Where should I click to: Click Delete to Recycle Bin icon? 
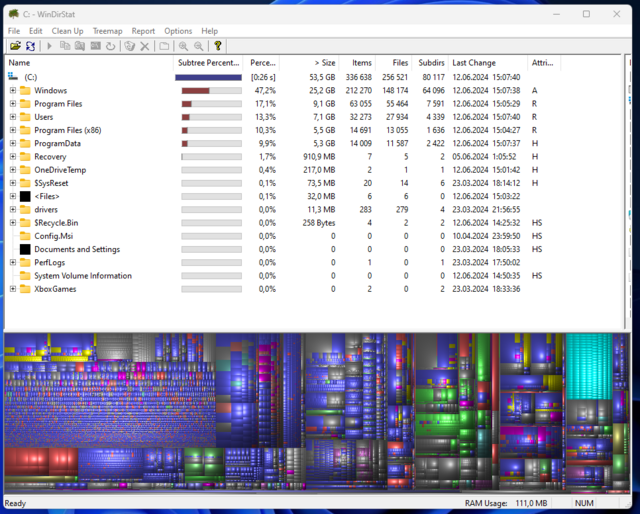pyautogui.click(x=129, y=46)
